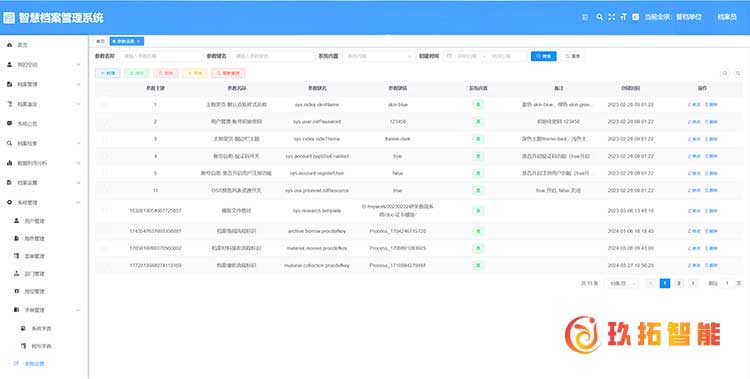
Task: Expand the 档案管理 sidebar menu
Action: 44,84
